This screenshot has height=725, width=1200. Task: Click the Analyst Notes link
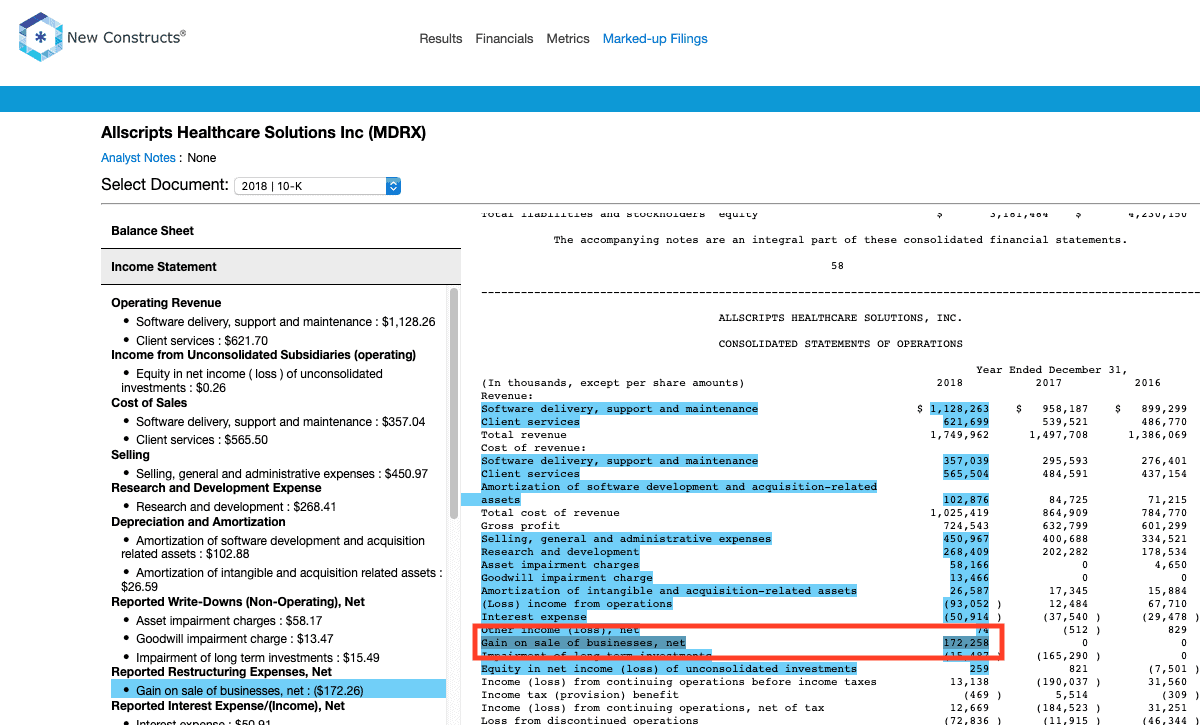click(138, 158)
